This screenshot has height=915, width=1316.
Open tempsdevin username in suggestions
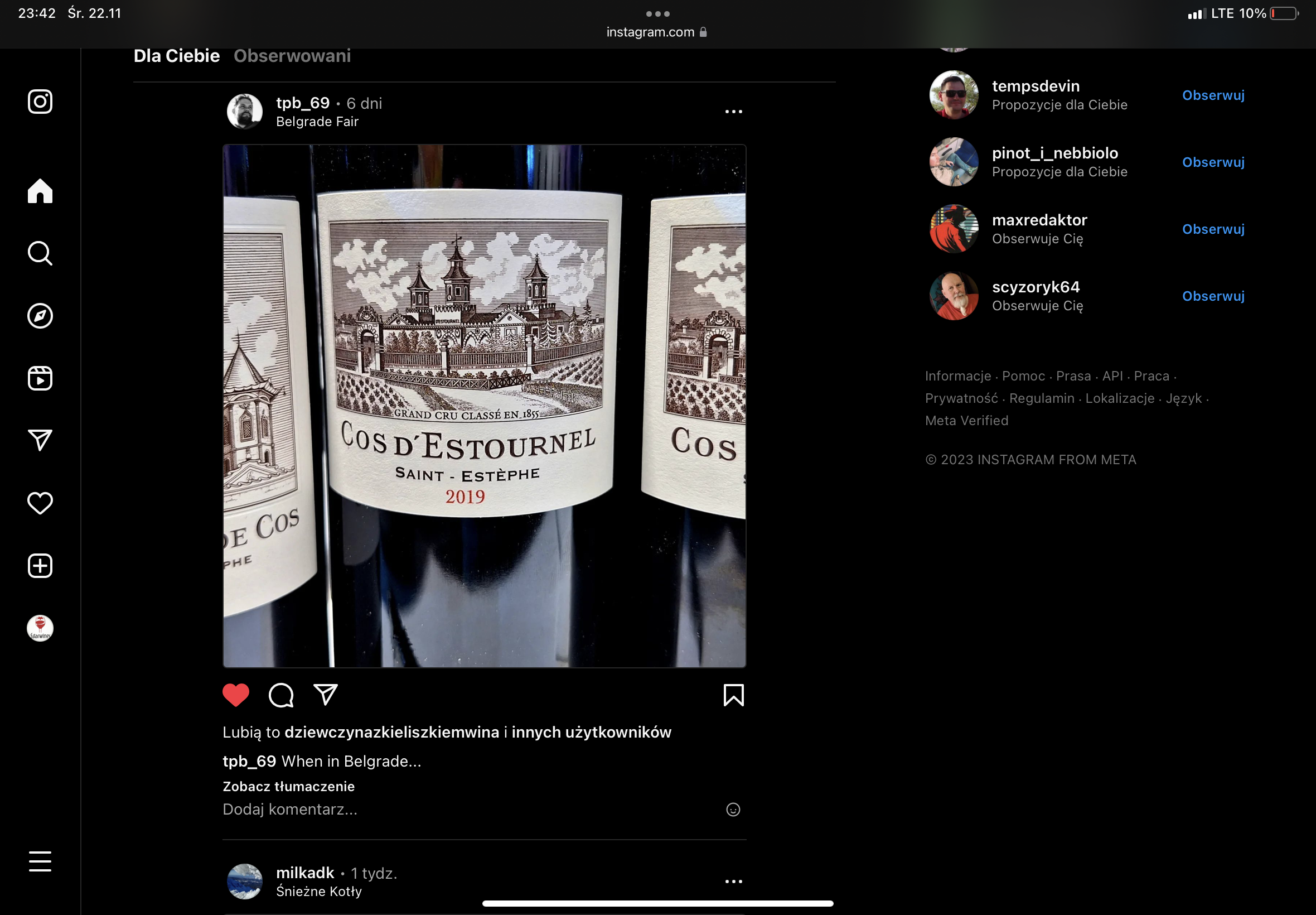click(x=1036, y=86)
